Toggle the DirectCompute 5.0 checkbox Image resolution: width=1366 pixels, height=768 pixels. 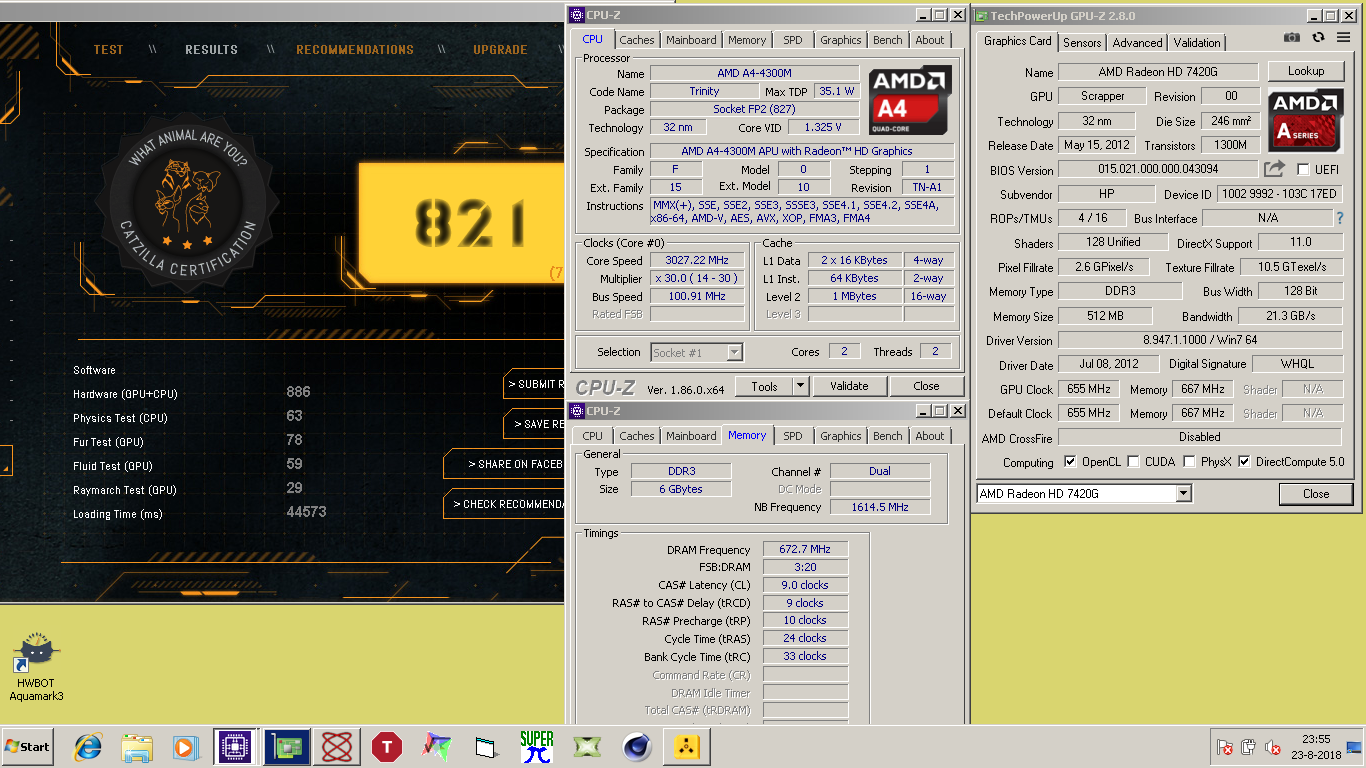1245,462
